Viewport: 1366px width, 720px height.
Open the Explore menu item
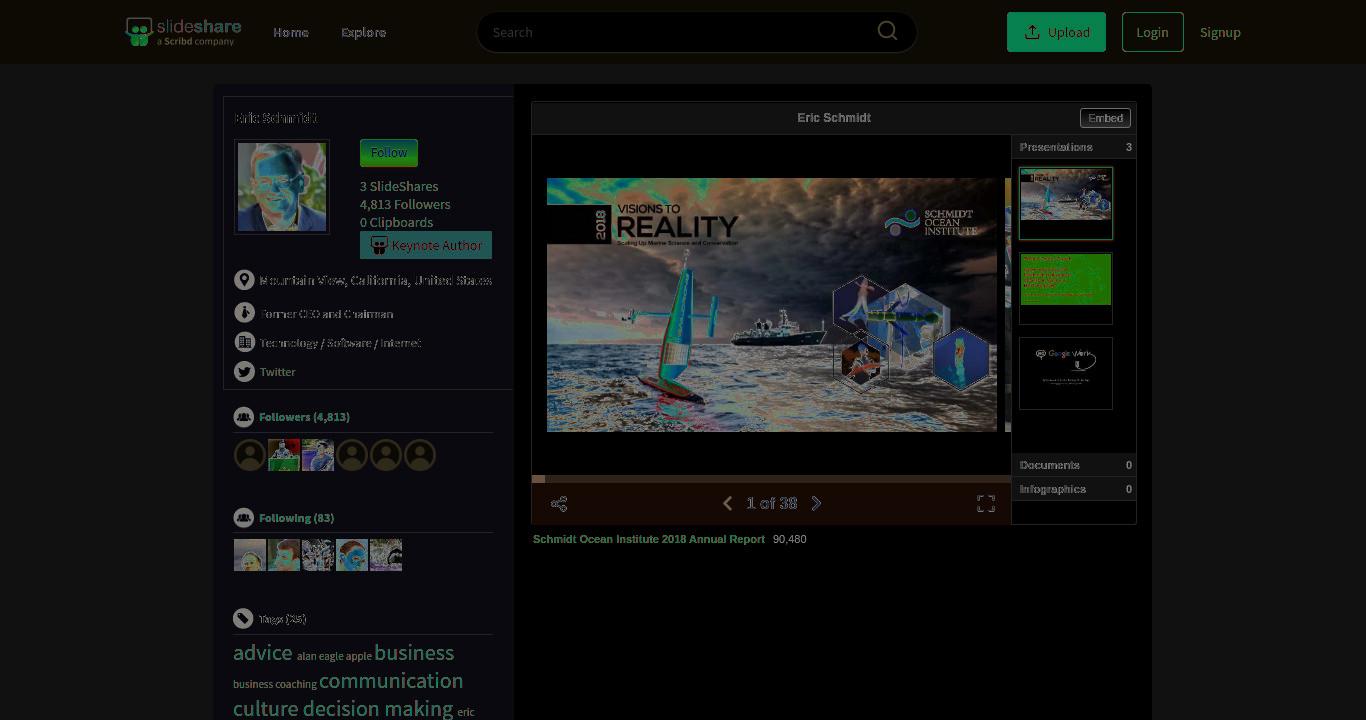pyautogui.click(x=363, y=32)
